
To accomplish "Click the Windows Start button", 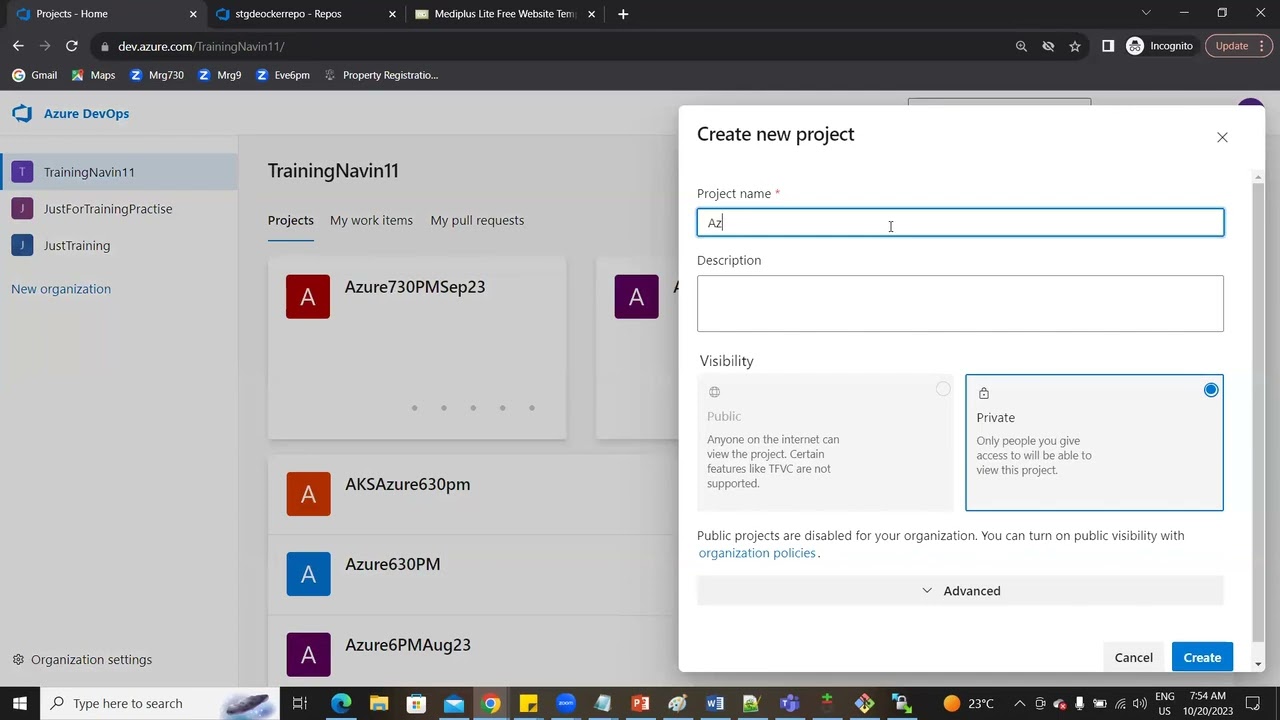I will (x=19, y=703).
